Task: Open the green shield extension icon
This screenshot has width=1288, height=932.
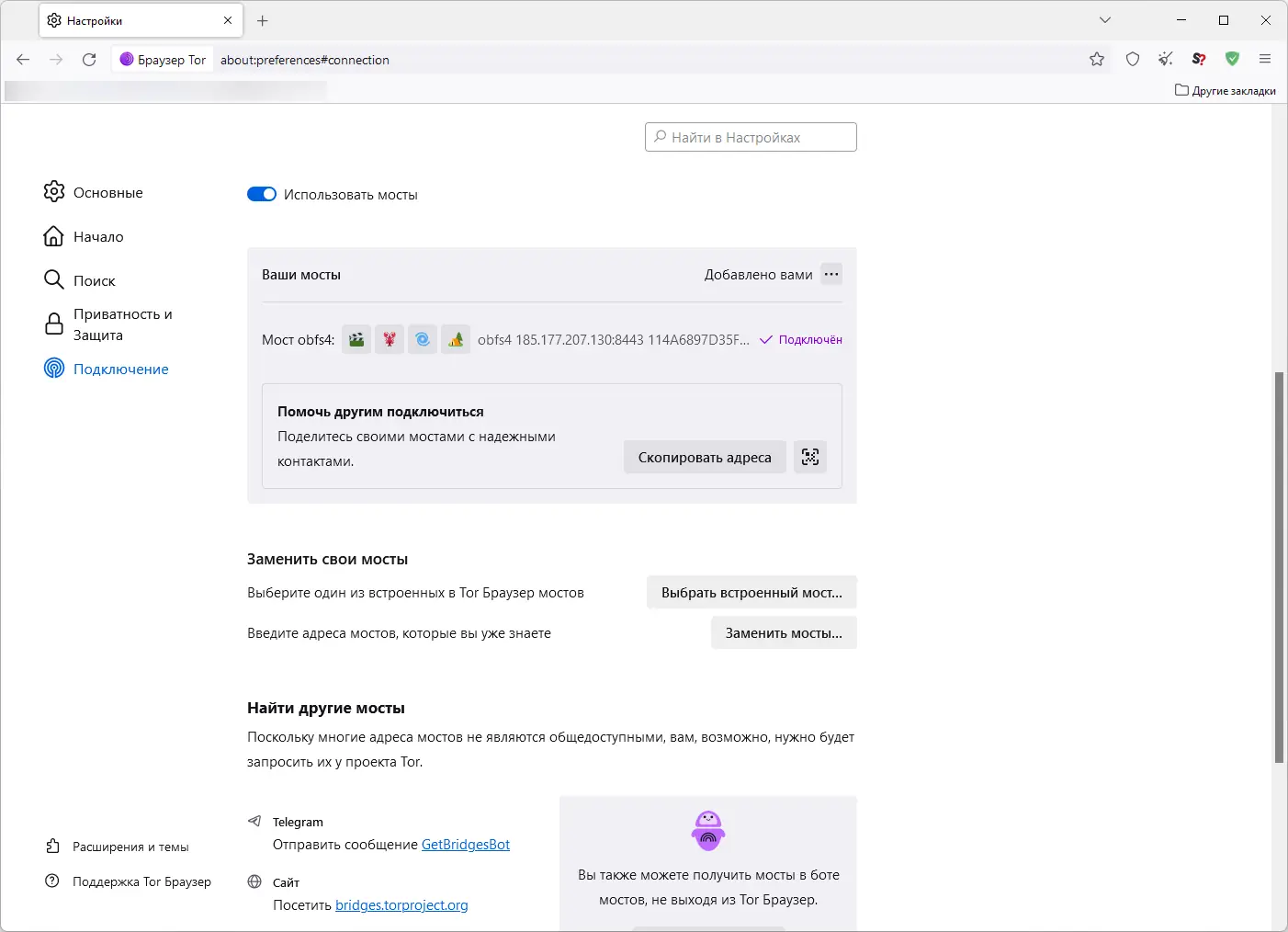Action: 1232,60
